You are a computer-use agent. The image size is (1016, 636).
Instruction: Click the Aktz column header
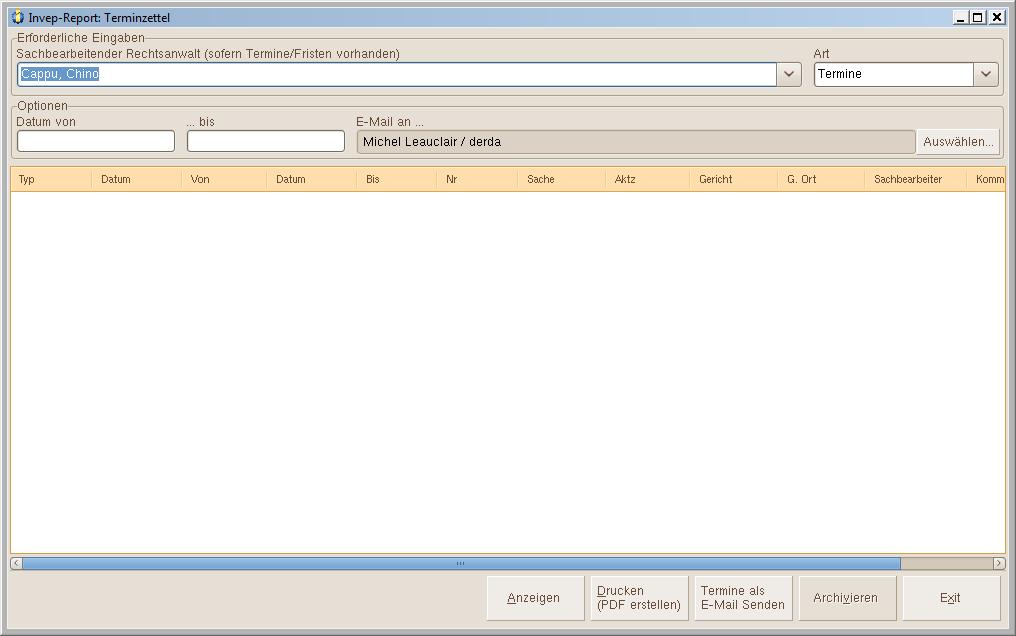pyautogui.click(x=647, y=179)
